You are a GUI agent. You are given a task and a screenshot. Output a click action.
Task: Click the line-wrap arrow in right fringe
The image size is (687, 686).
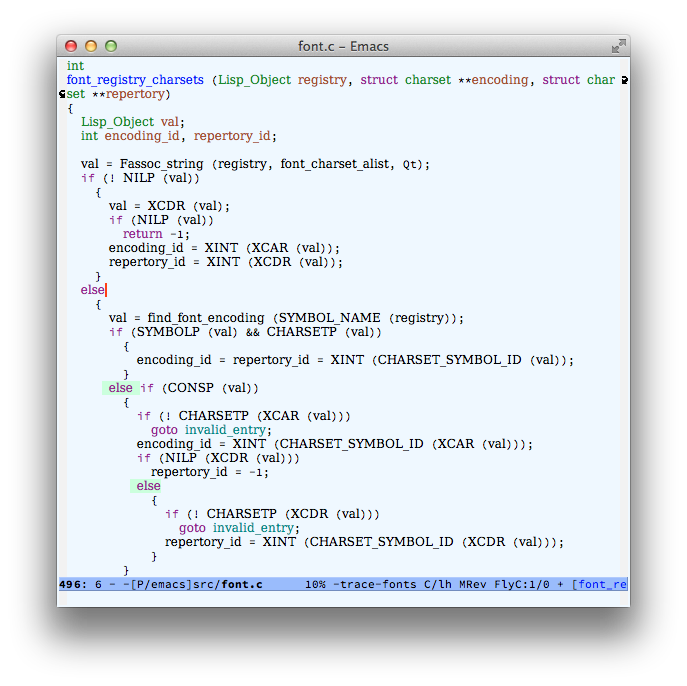tap(624, 80)
